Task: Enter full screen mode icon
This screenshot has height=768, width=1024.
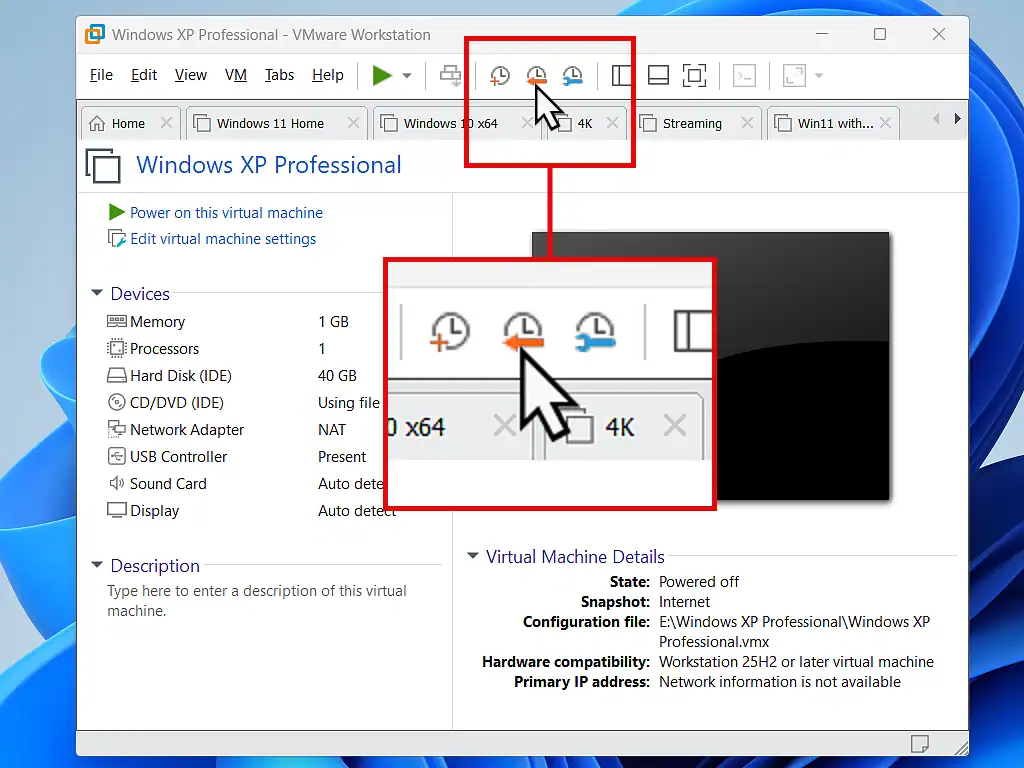Action: (694, 75)
